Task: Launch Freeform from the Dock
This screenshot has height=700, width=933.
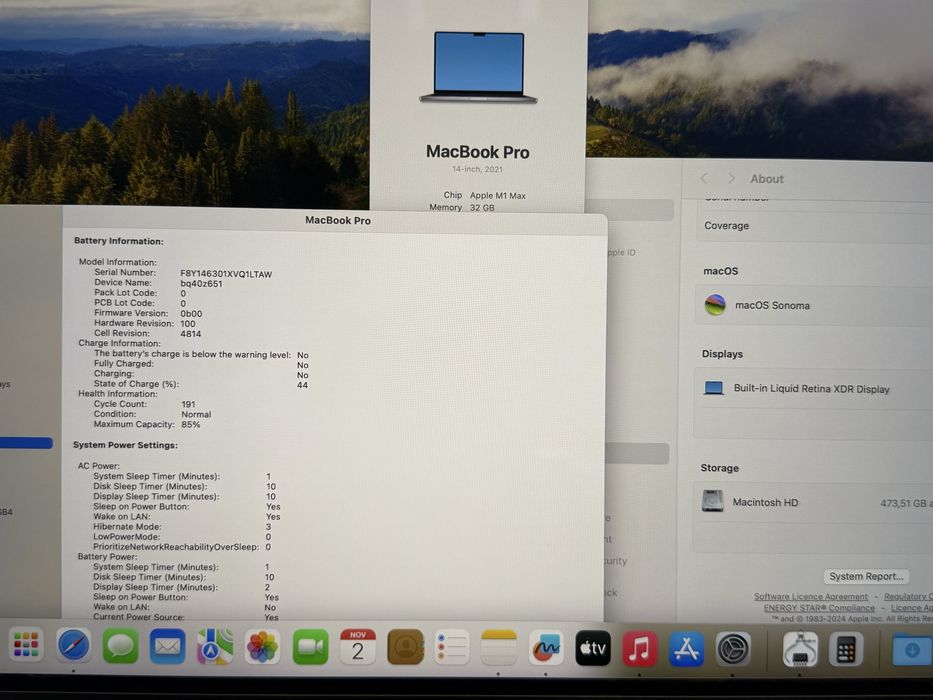Action: [x=546, y=648]
